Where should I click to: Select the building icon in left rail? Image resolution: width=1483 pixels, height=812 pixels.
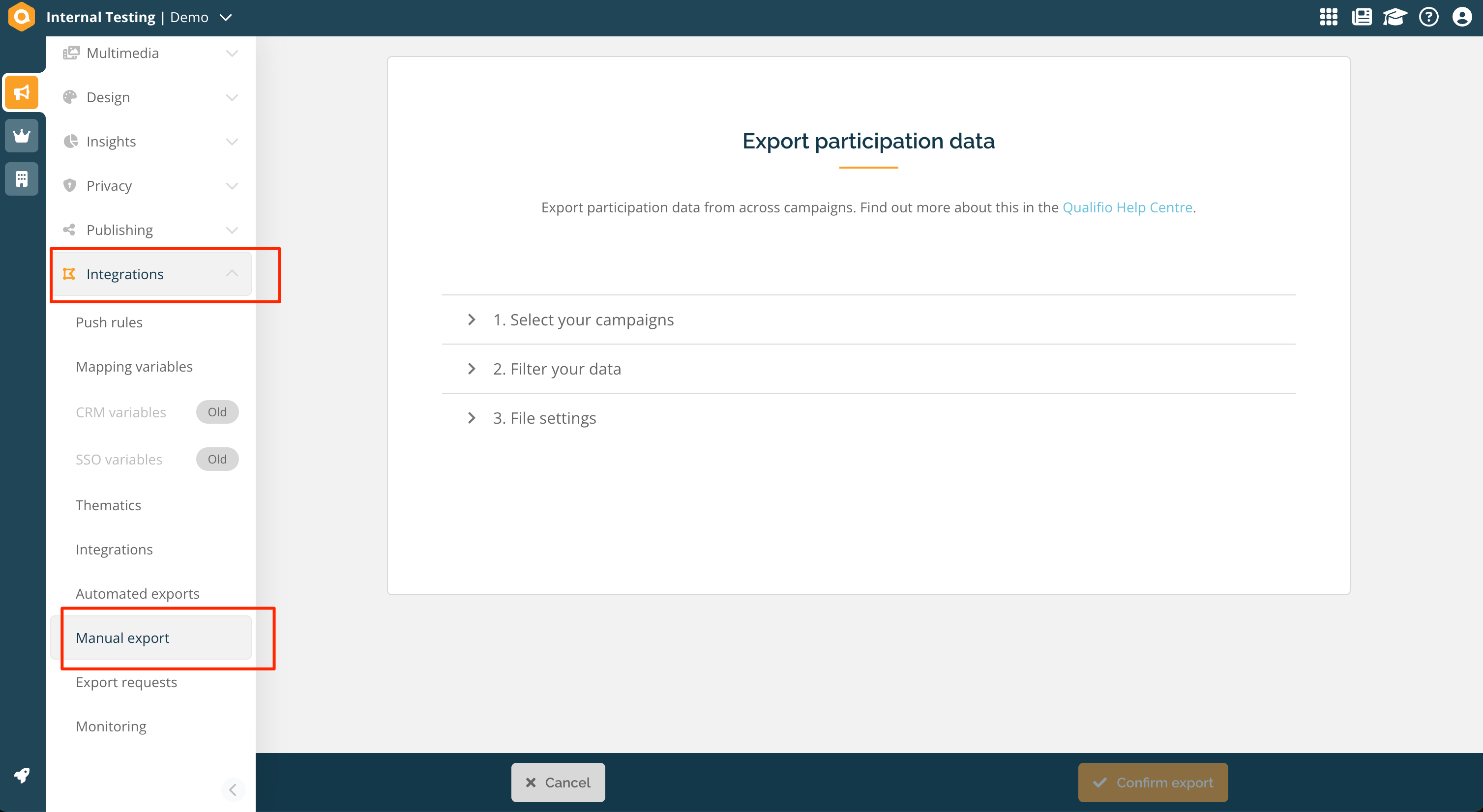[22, 179]
